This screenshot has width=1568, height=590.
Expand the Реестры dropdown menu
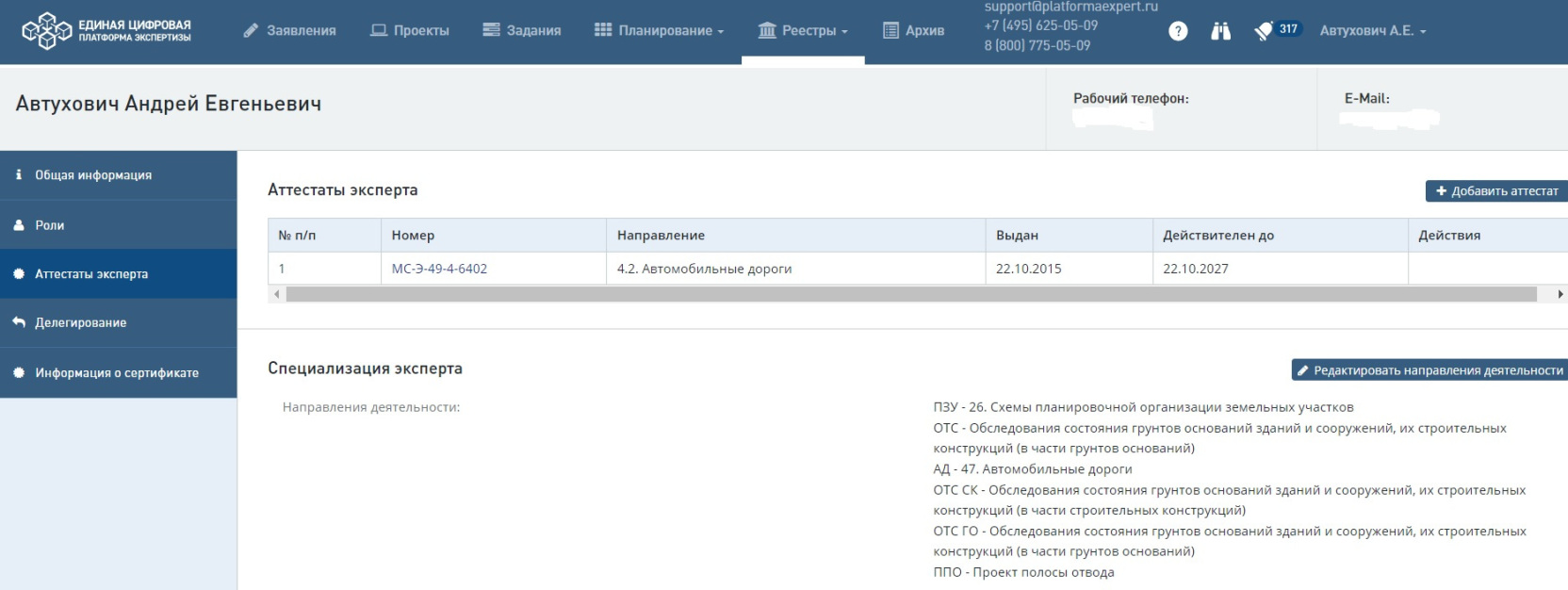(x=803, y=31)
